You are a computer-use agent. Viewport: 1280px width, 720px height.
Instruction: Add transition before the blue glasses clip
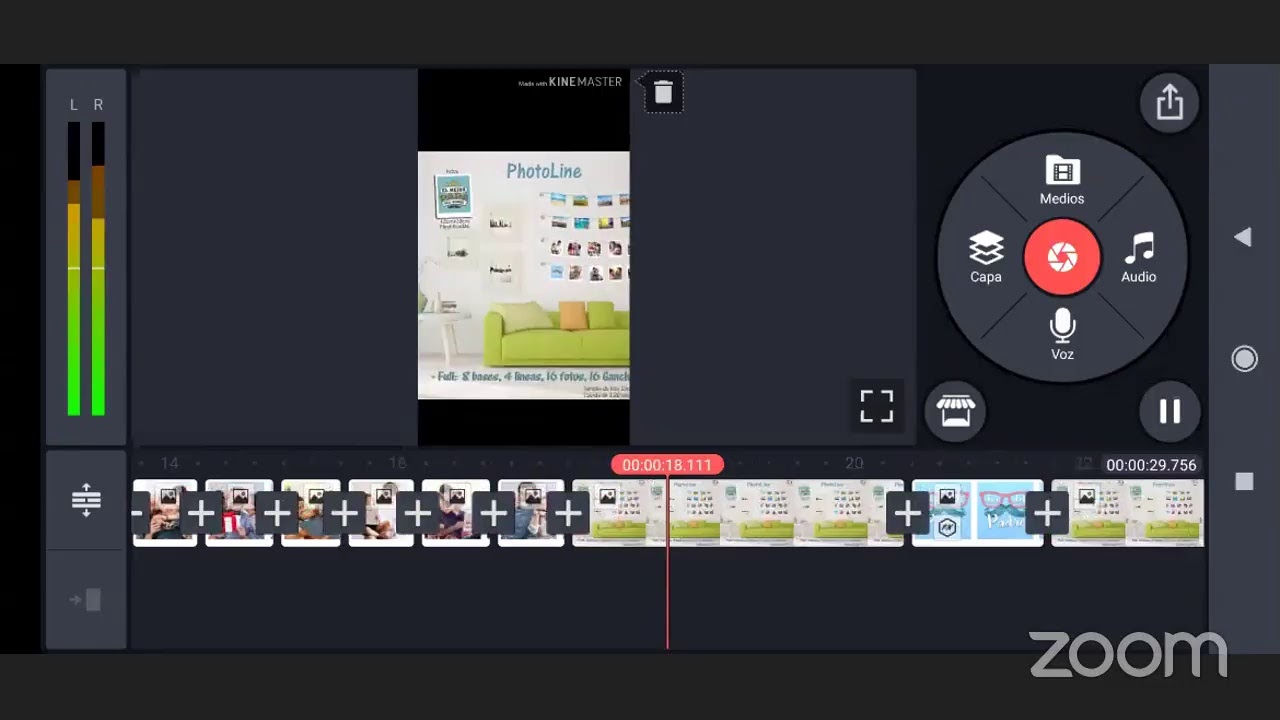pos(907,514)
